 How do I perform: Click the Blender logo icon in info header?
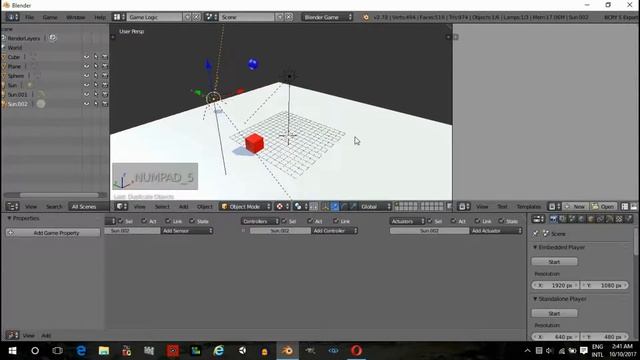pyautogui.click(x=366, y=17)
